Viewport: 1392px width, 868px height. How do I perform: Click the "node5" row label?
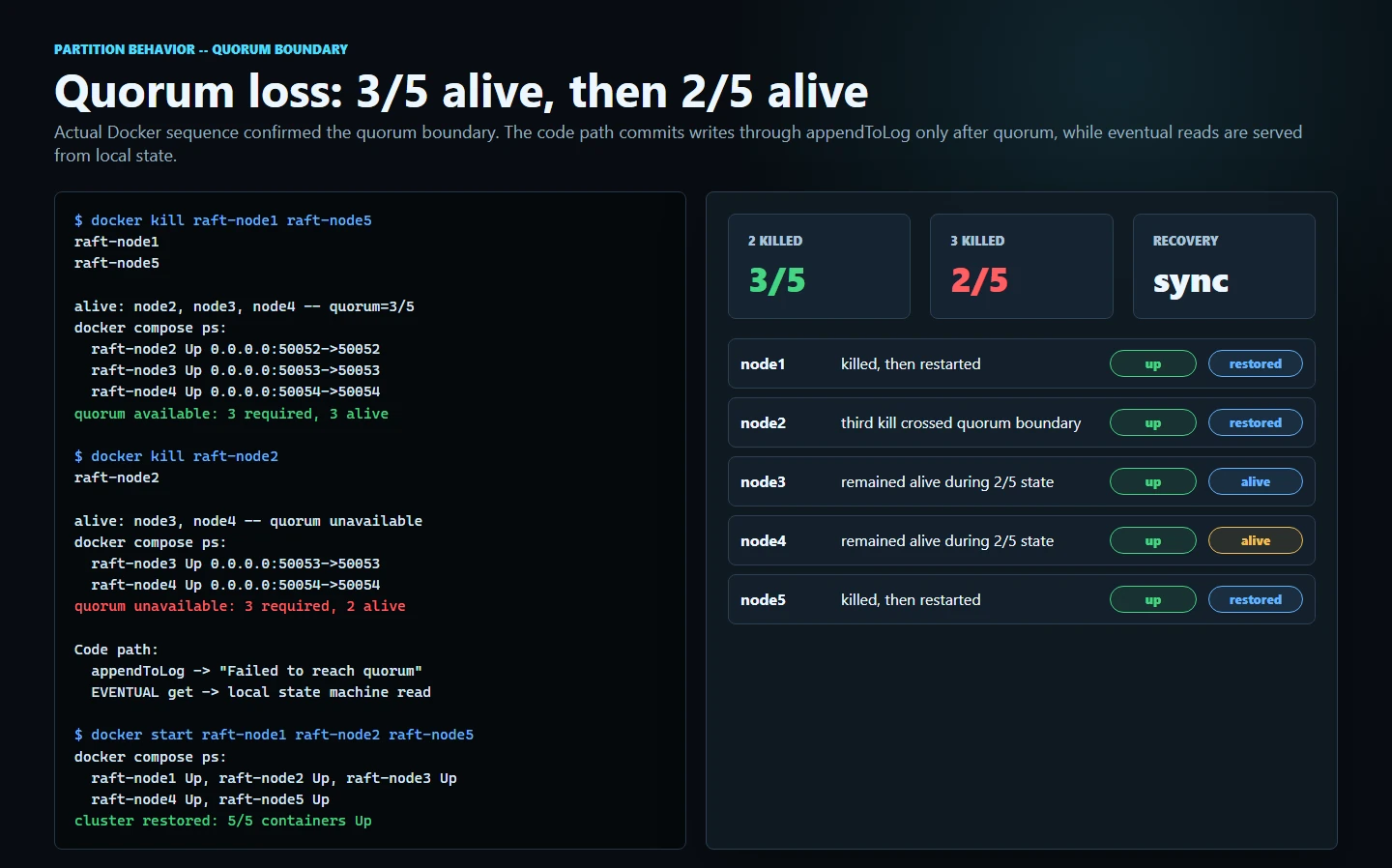[763, 600]
